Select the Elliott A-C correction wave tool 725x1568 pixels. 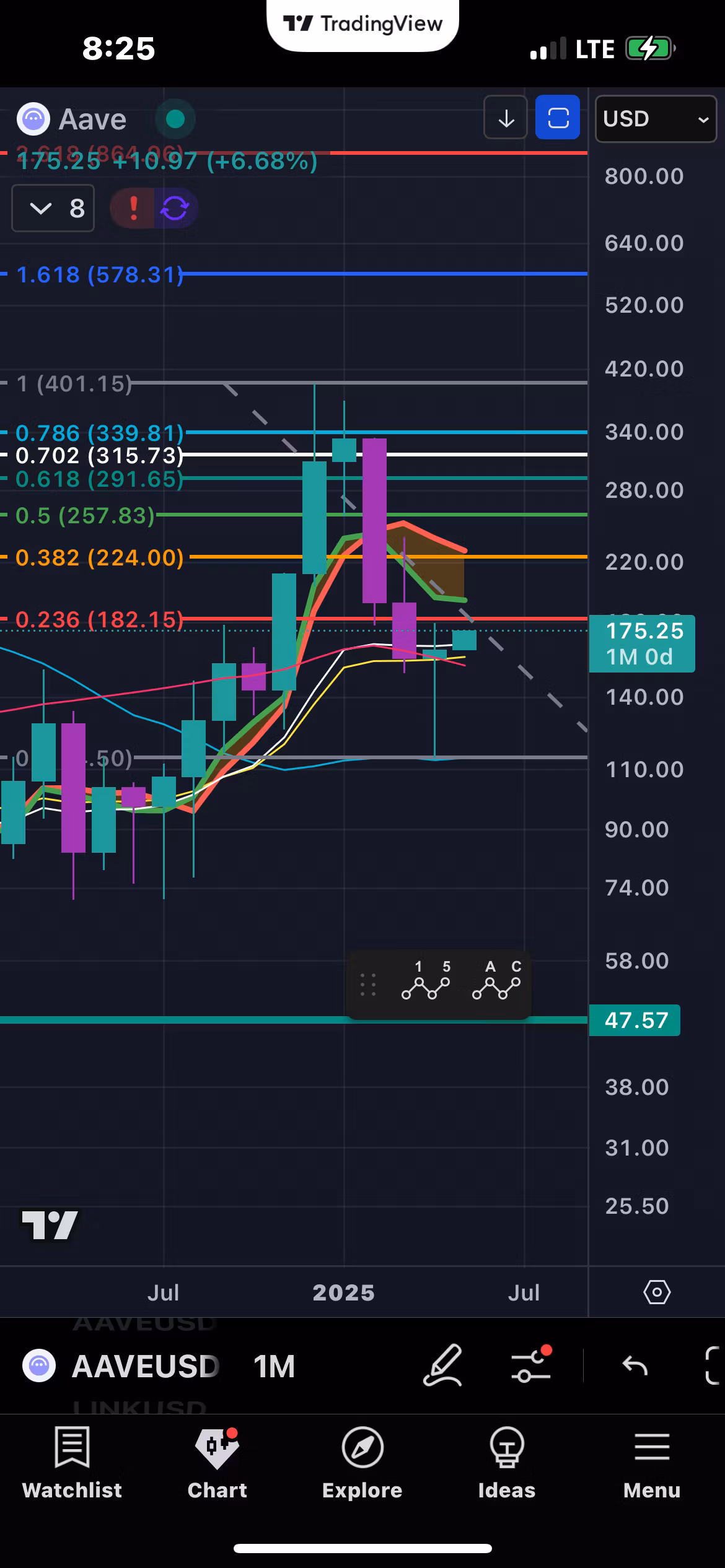click(x=497, y=980)
